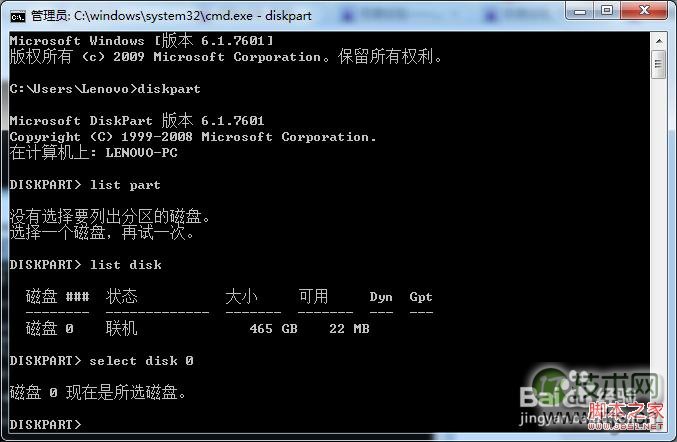Viewport: 677px width, 442px height.
Task: Click the scrollbar up arrow
Action: click(x=658, y=41)
